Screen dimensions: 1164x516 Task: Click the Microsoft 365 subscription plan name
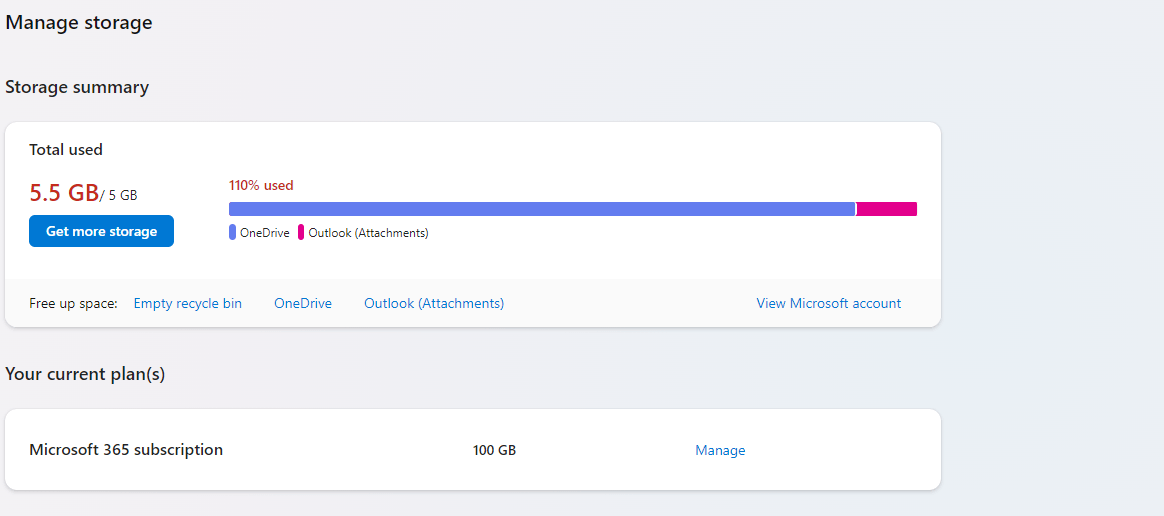point(126,449)
